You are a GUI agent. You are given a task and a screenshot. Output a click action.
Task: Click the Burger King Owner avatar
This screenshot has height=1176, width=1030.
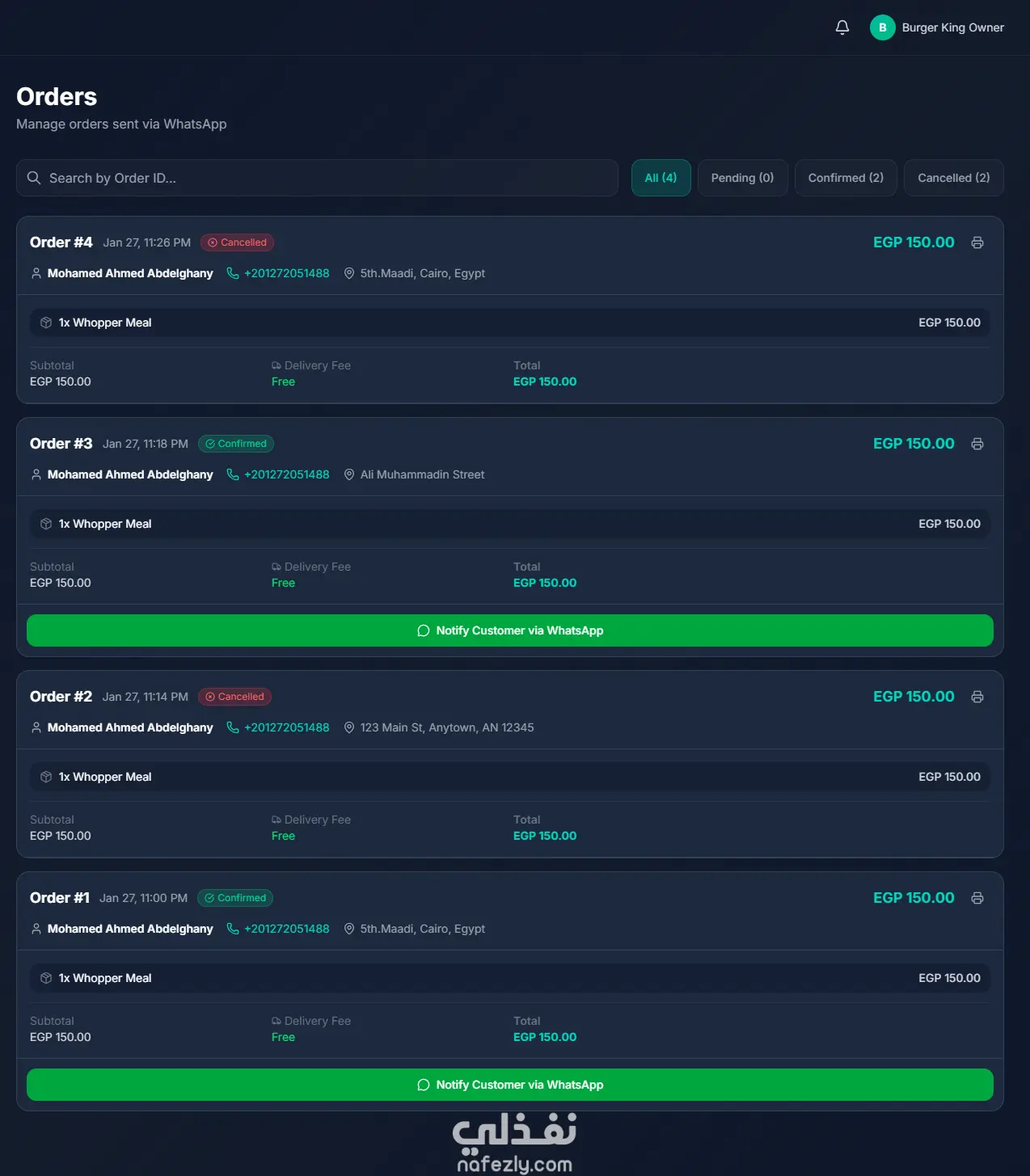(882, 27)
